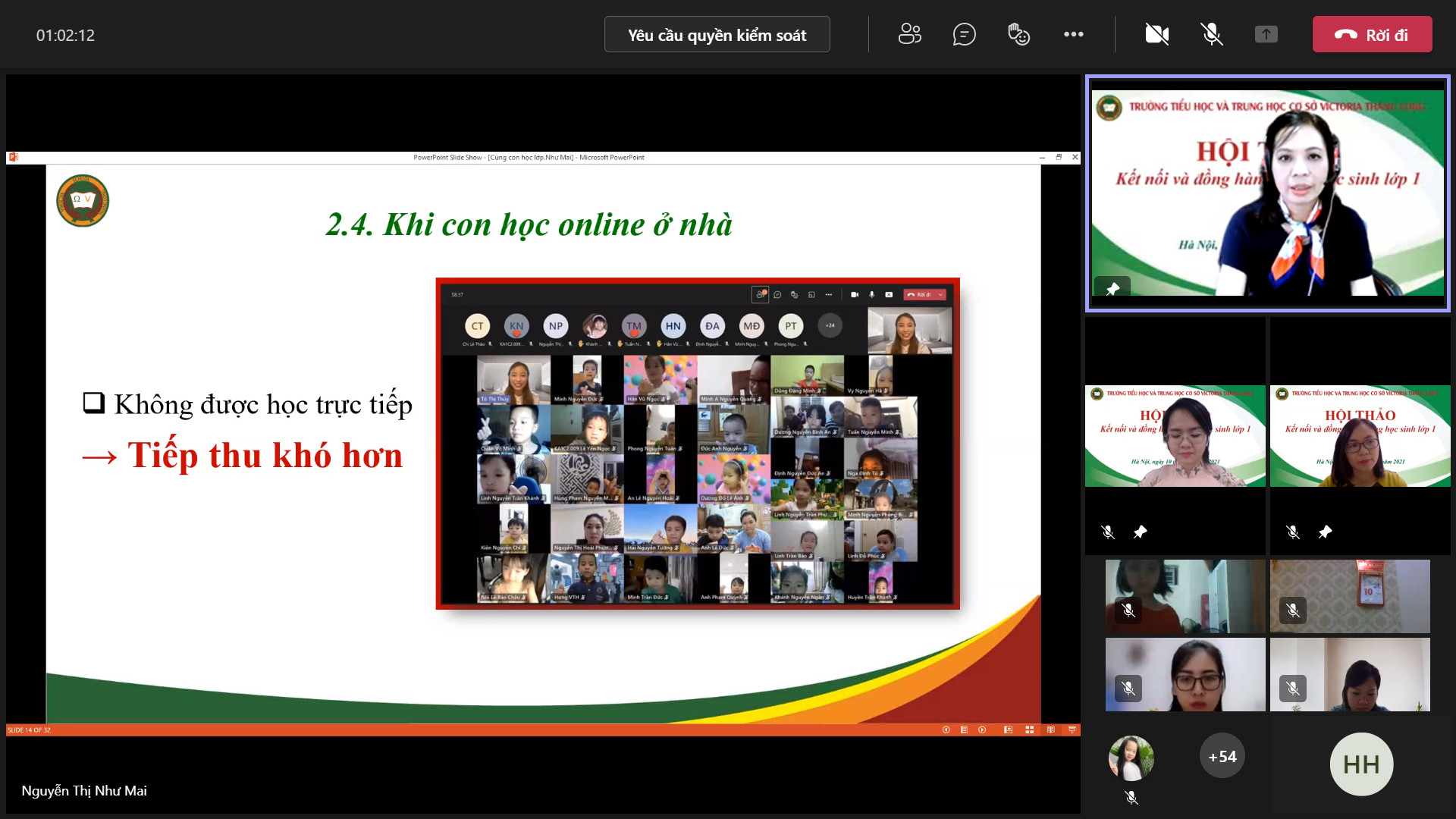
Task: Select the HH participant avatar
Action: pos(1361,764)
